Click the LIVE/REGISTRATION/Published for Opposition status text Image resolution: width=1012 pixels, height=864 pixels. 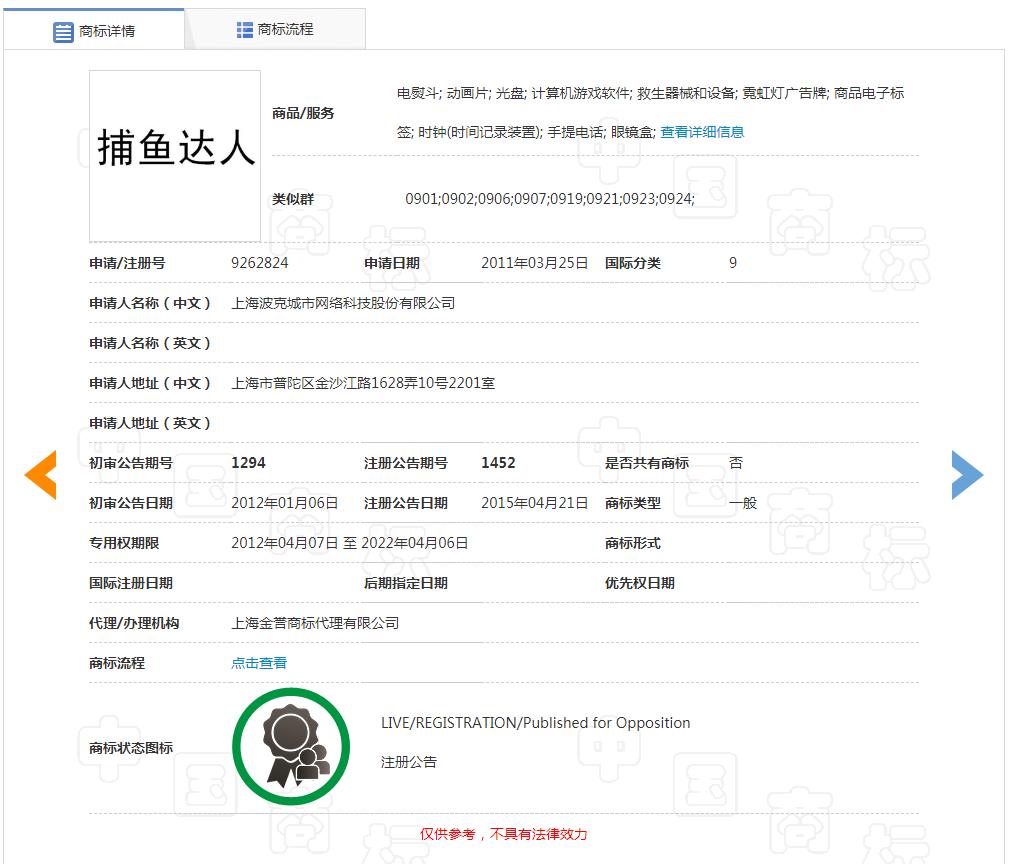coord(536,722)
